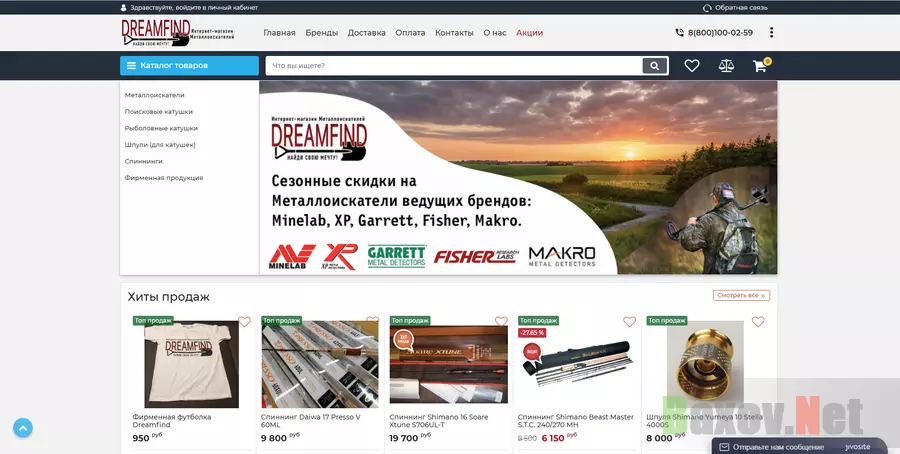
Task: Click the magnifier search button
Action: point(655,65)
